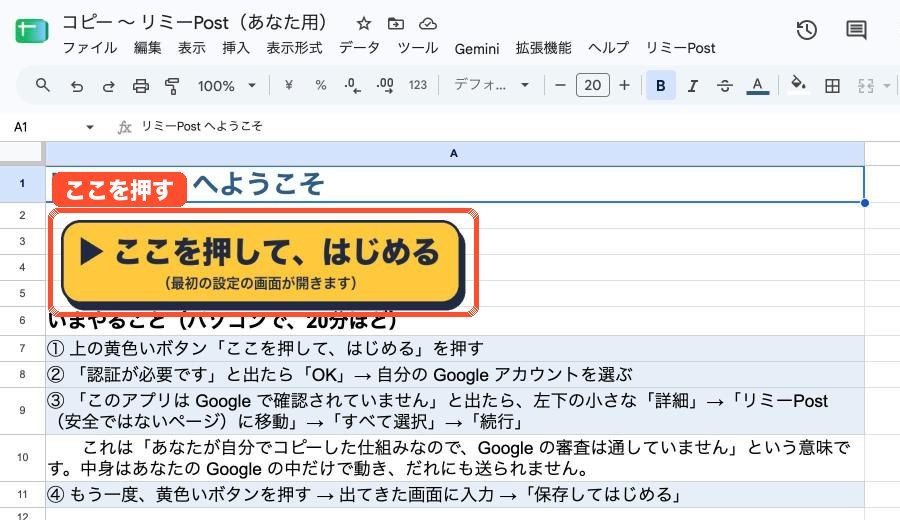
Task: Open the 100% zoom dropdown
Action: pos(226,86)
